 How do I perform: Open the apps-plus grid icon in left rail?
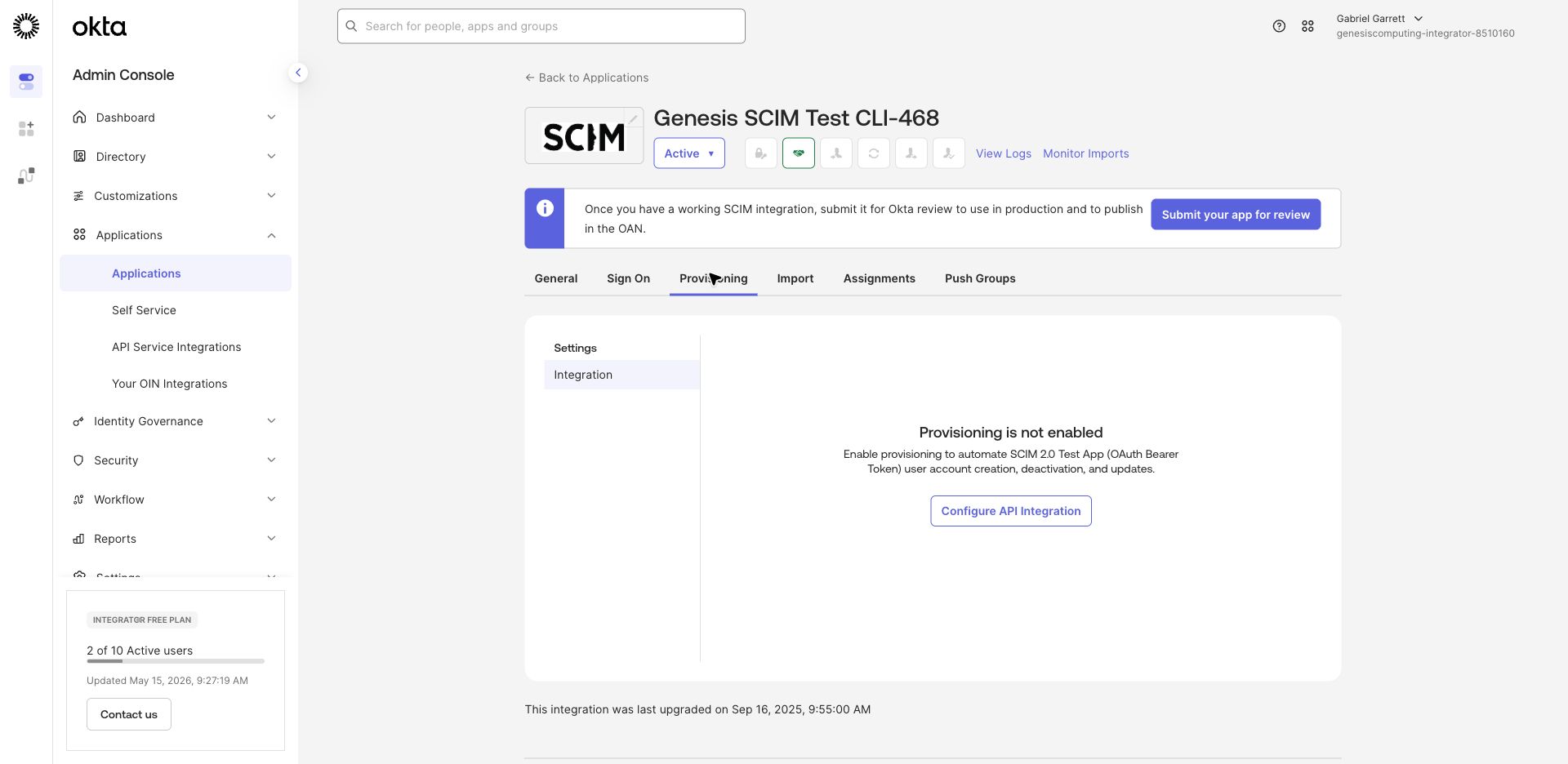coord(26,129)
